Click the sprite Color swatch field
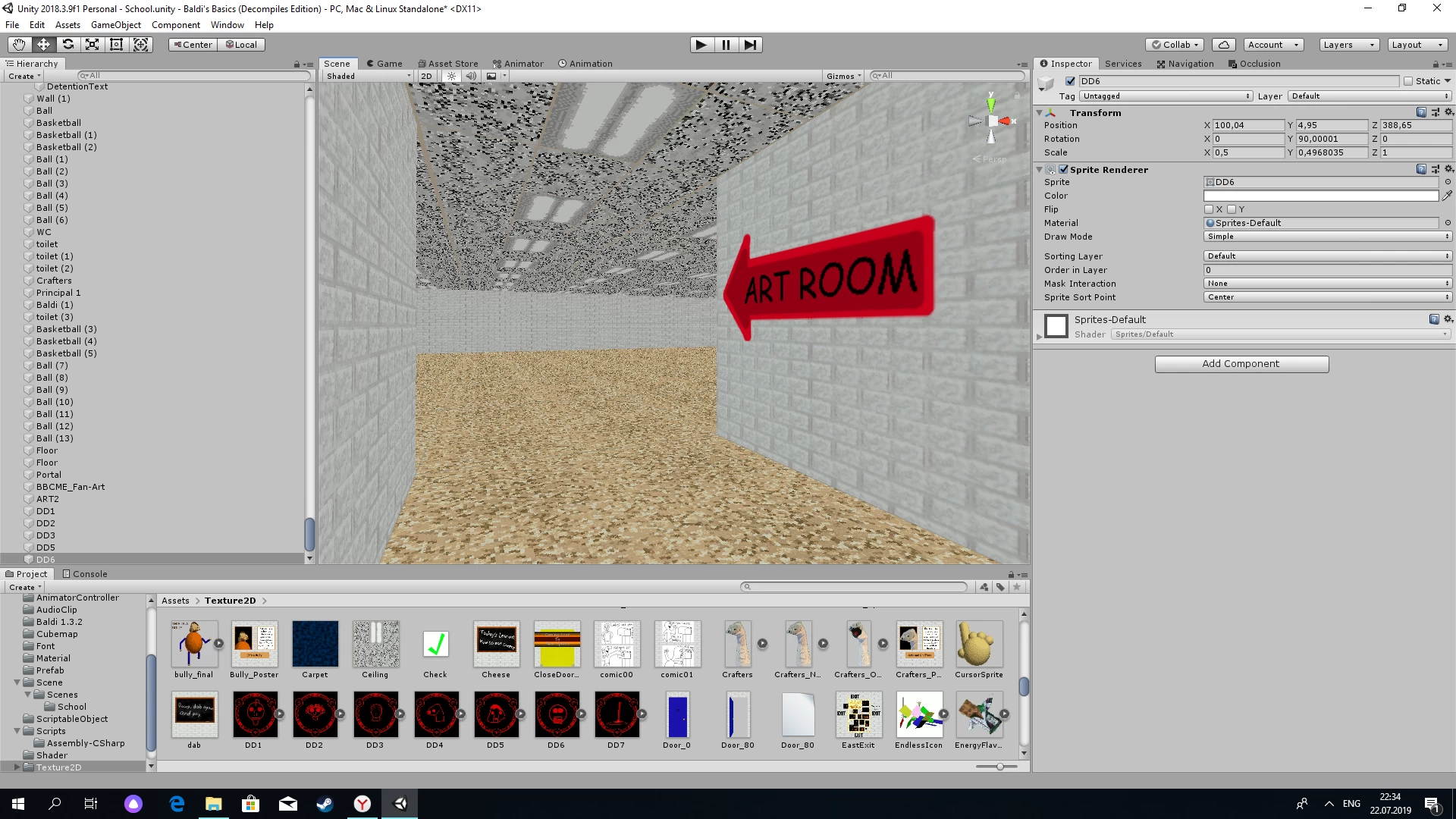Viewport: 1456px width, 819px height. [1320, 196]
